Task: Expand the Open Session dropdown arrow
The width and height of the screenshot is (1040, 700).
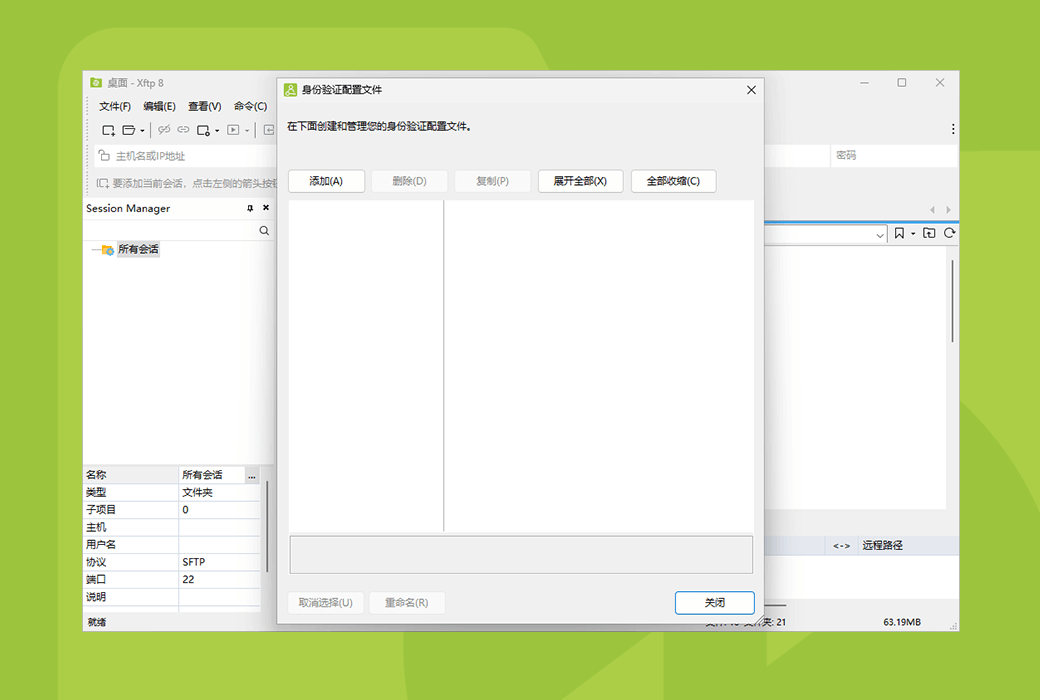Action: pos(142,131)
